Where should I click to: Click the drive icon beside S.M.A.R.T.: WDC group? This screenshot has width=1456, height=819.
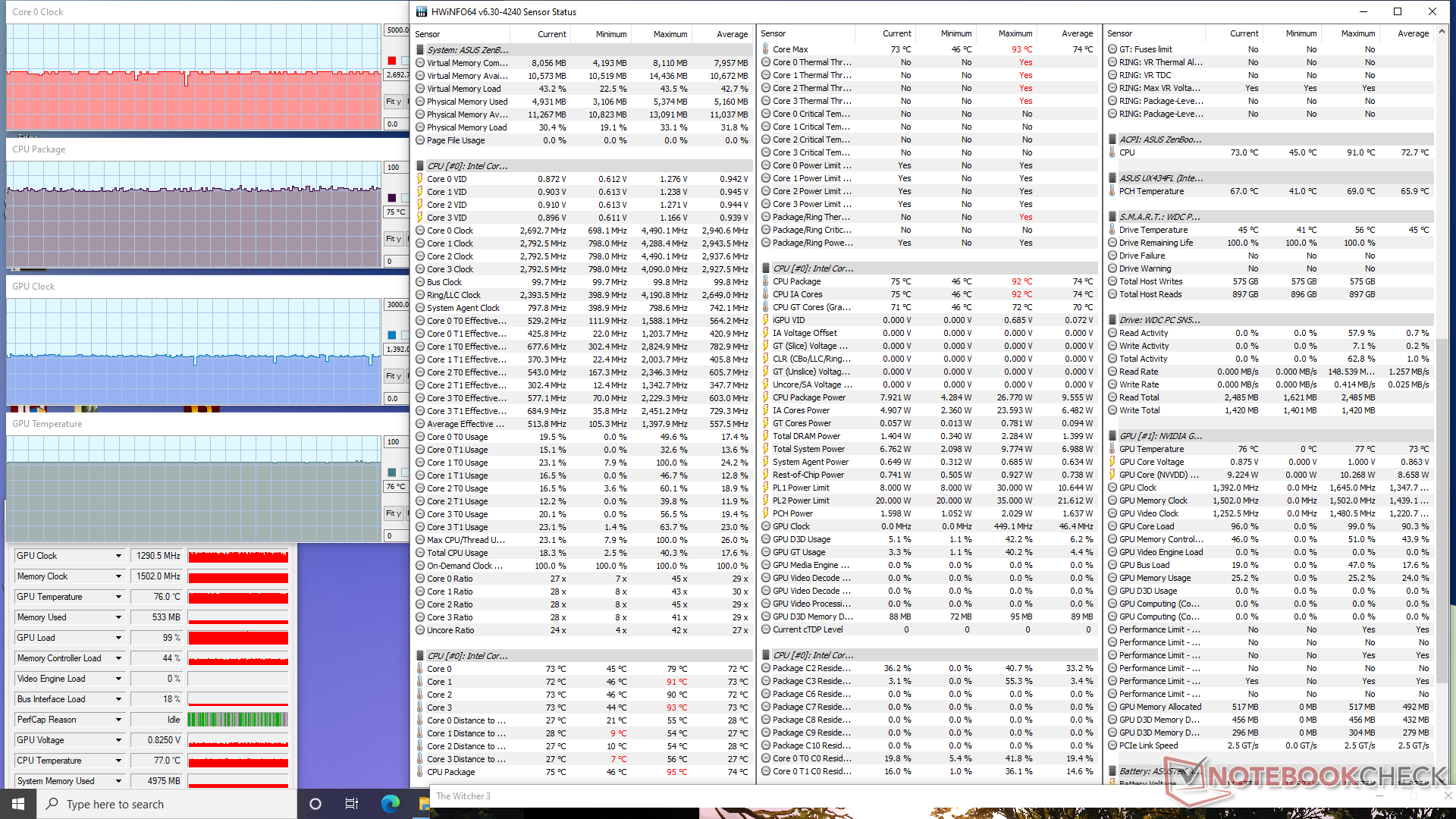(x=1112, y=217)
